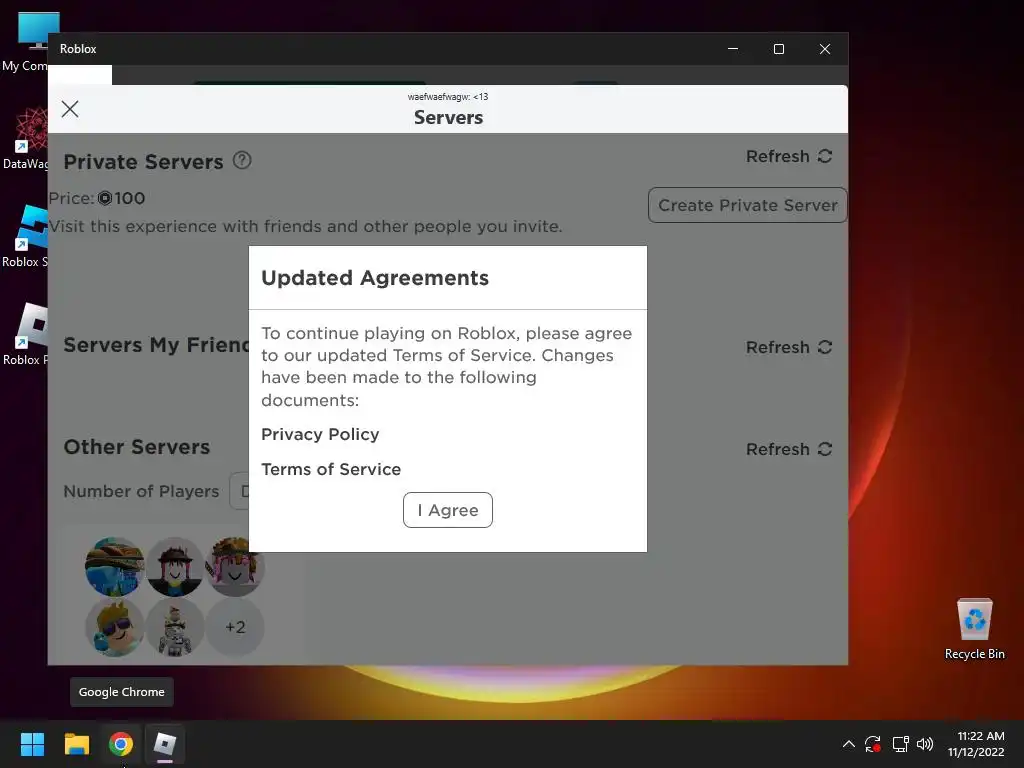1024x768 pixels.
Task: Refresh the Servers My Friends list
Action: pos(789,347)
